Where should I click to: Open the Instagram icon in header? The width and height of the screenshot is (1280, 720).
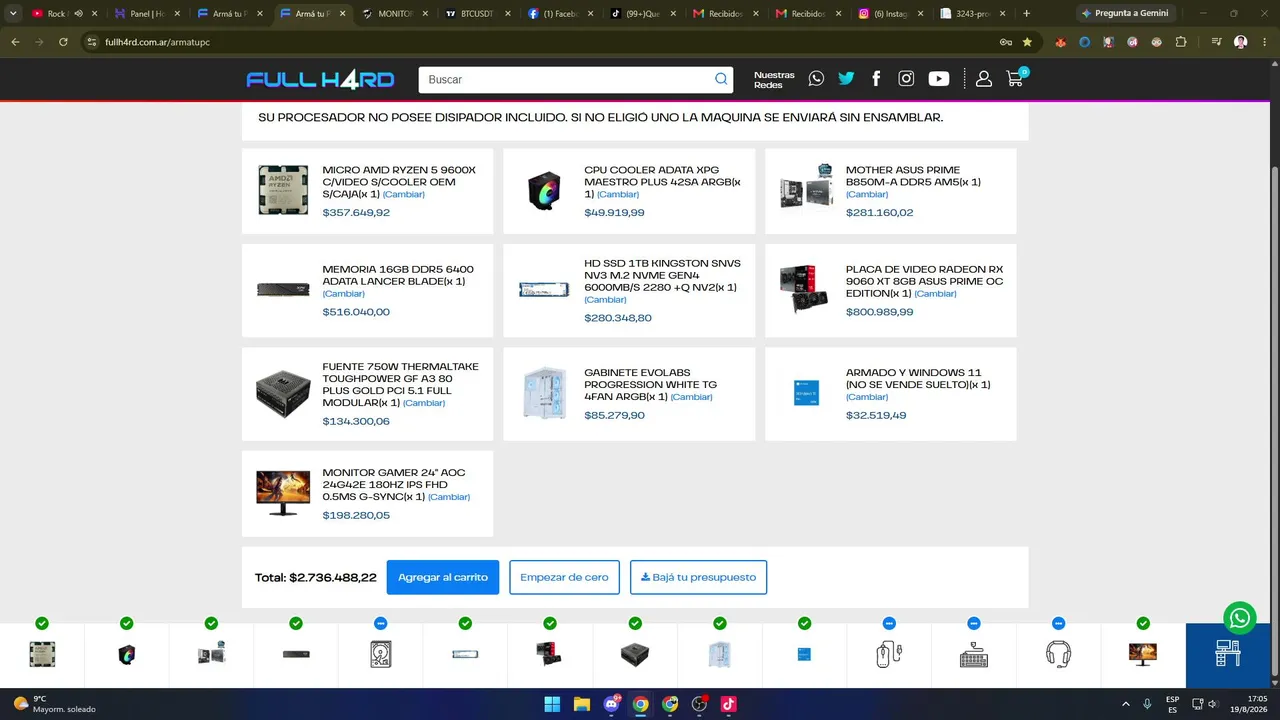[x=906, y=79]
